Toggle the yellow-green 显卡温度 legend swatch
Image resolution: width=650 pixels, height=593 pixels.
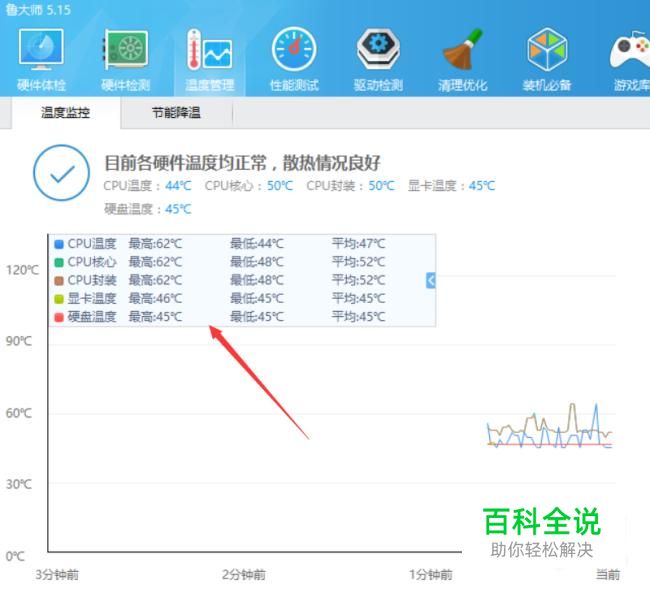[x=59, y=299]
